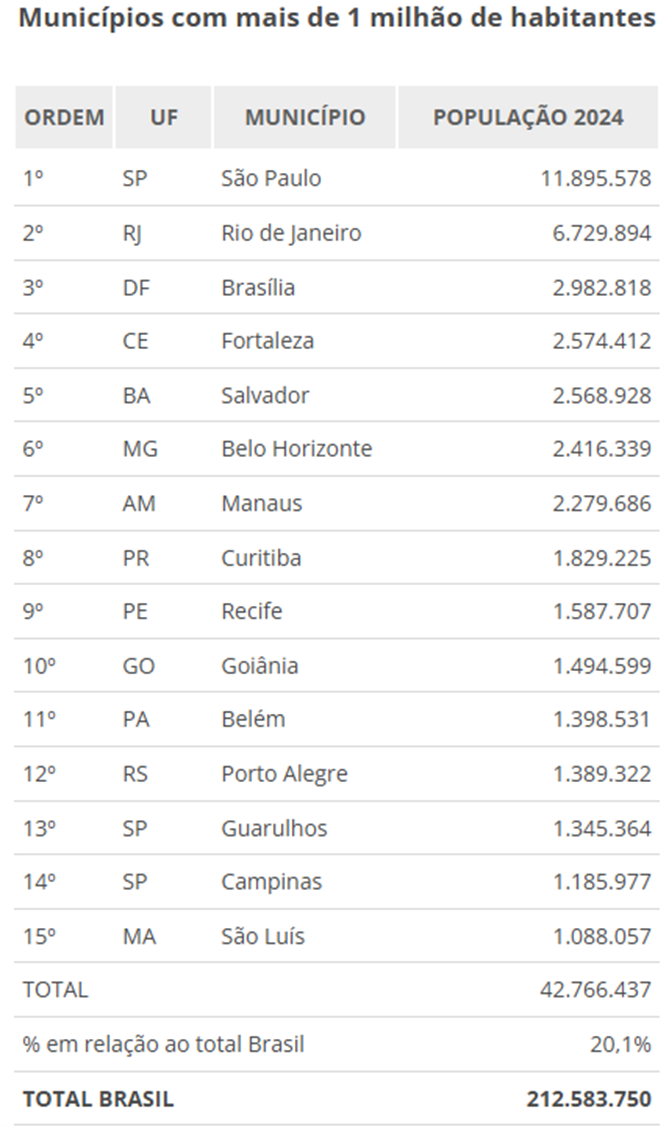Select the Recife município cell
The height and width of the screenshot is (1127, 669).
click(252, 611)
